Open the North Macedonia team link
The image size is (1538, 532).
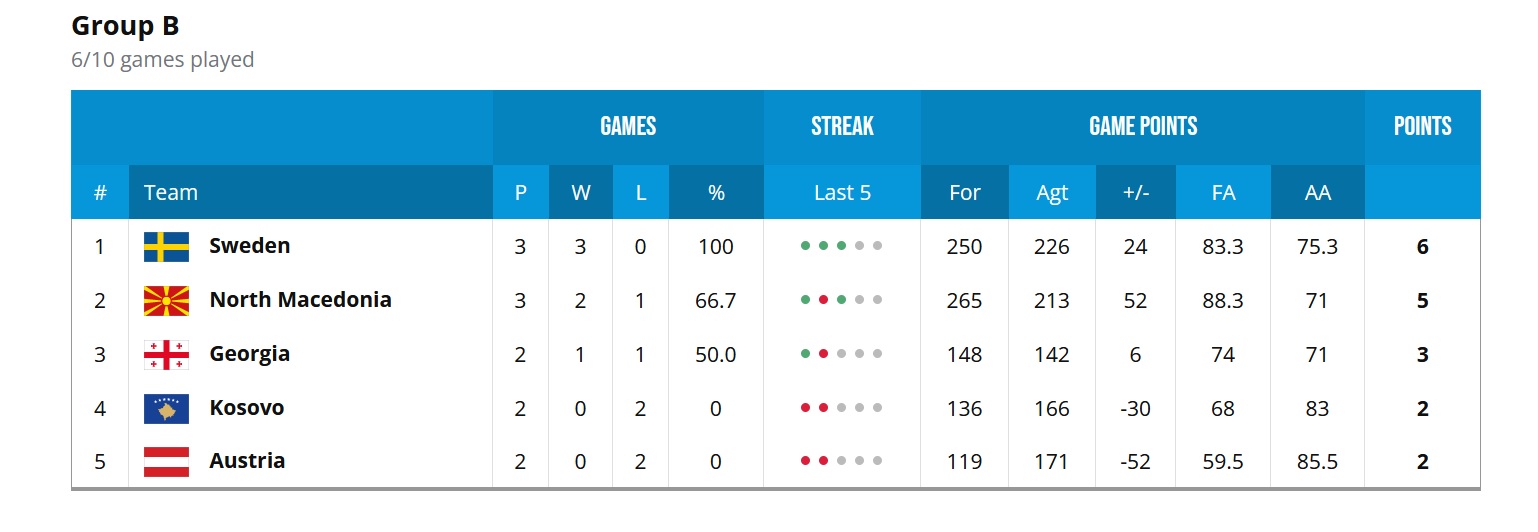[300, 300]
